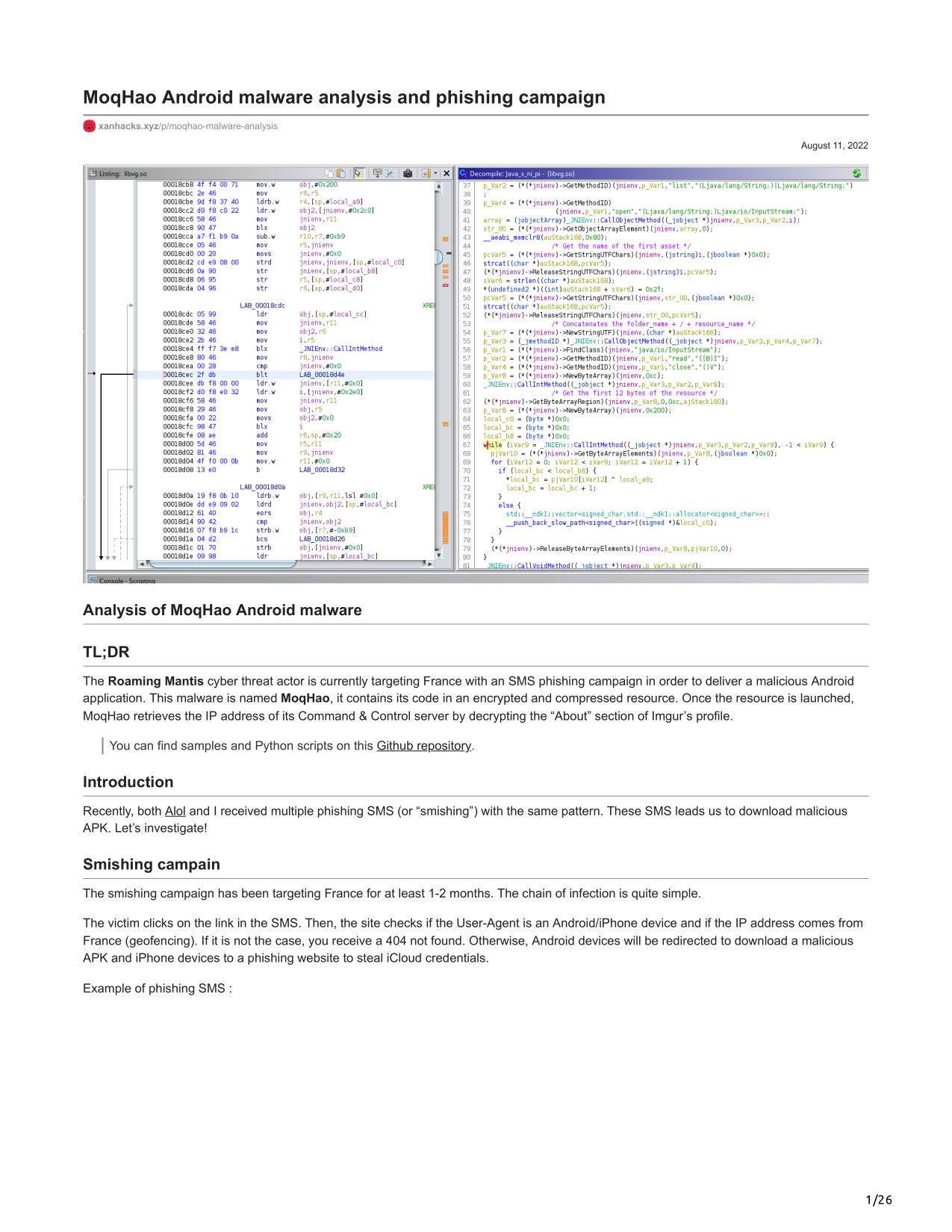Click the xanhacks site favicon
The width and height of the screenshot is (952, 1232).
pyautogui.click(x=90, y=126)
